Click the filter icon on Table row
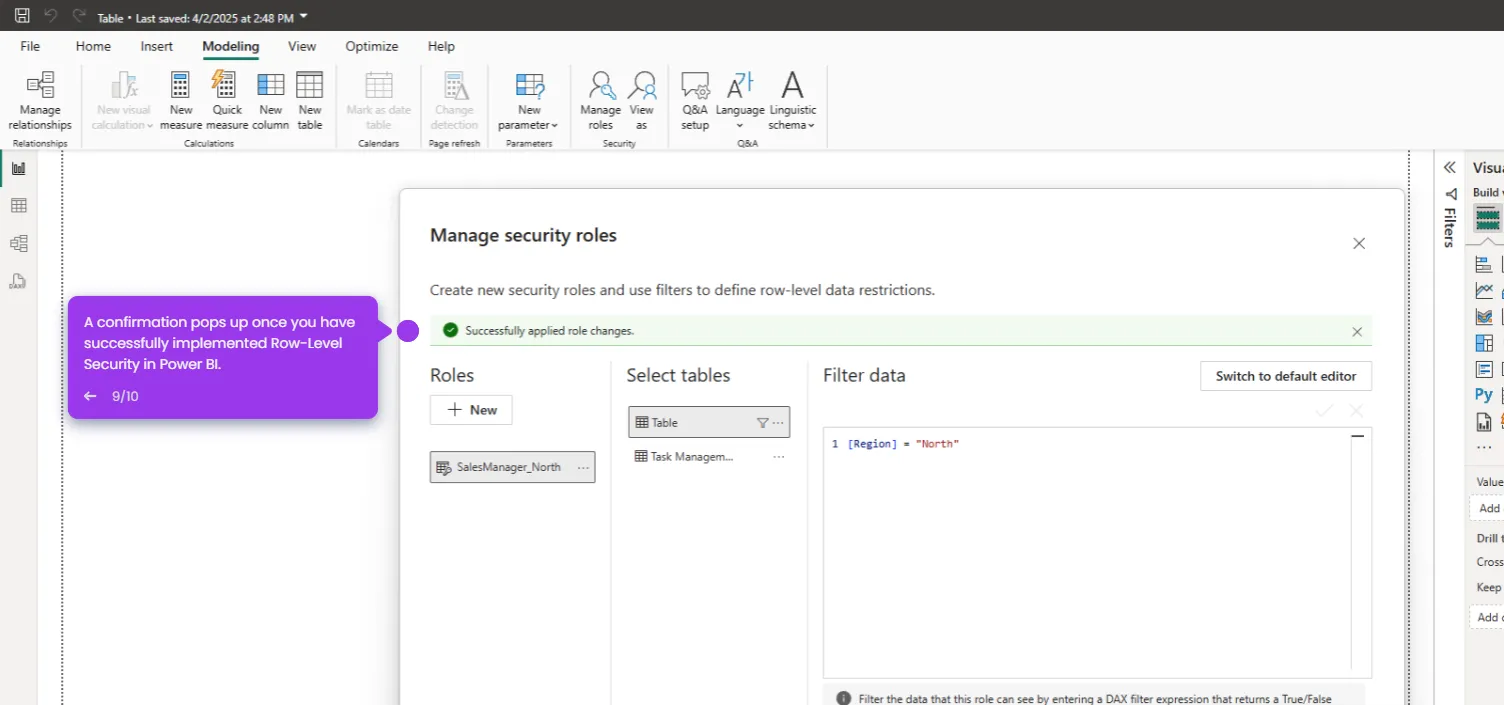The height and width of the screenshot is (705, 1504). (x=762, y=423)
